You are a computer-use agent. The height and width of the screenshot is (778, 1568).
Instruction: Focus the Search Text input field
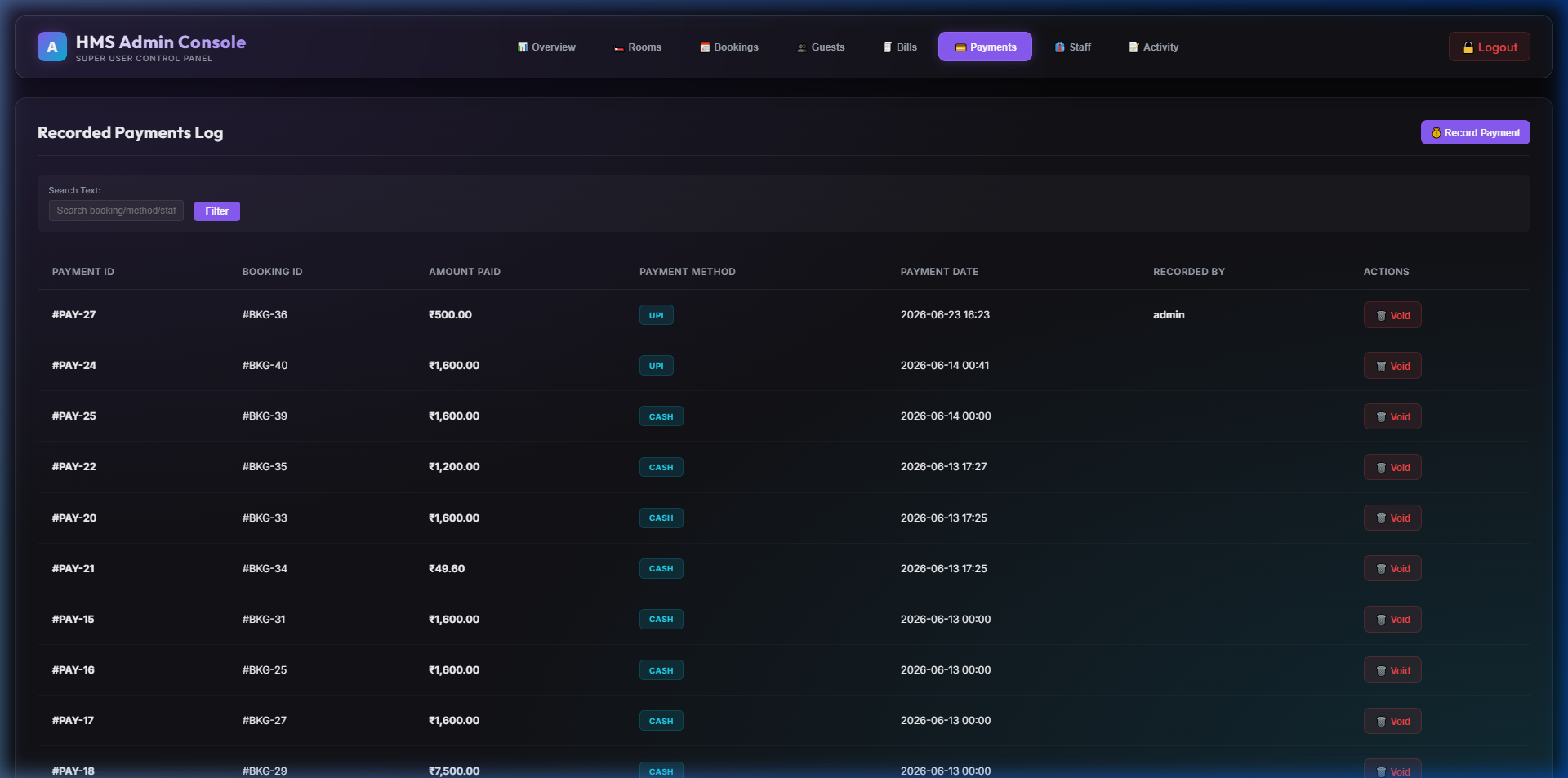[116, 211]
